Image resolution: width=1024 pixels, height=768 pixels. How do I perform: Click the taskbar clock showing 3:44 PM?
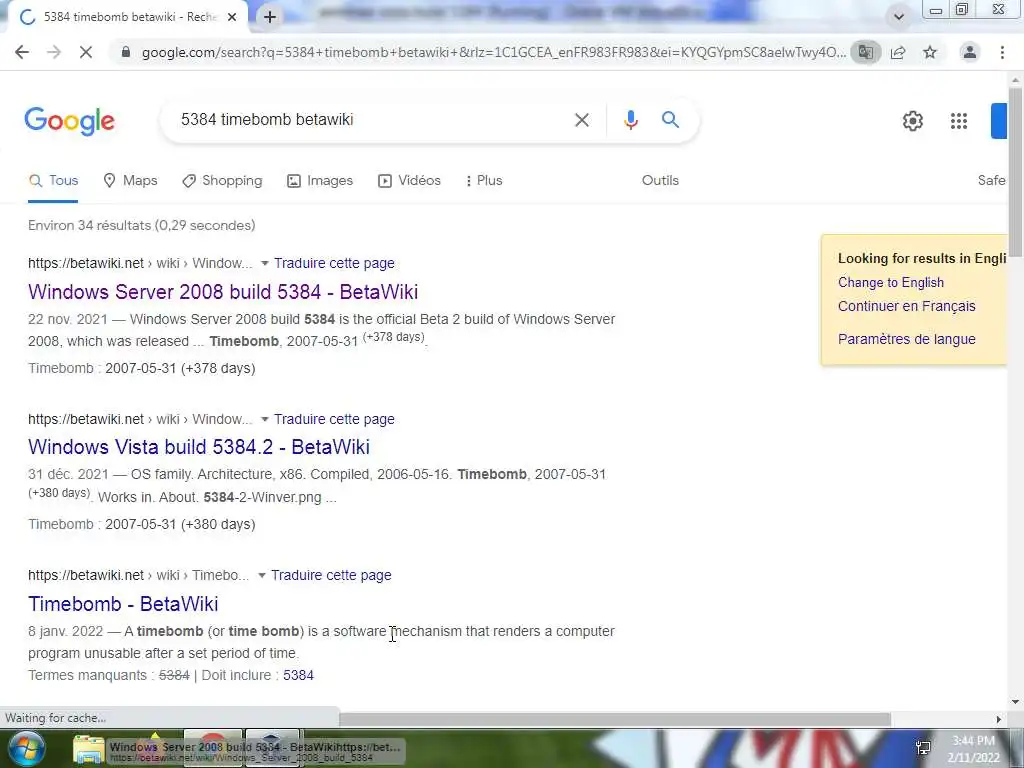coord(973,749)
